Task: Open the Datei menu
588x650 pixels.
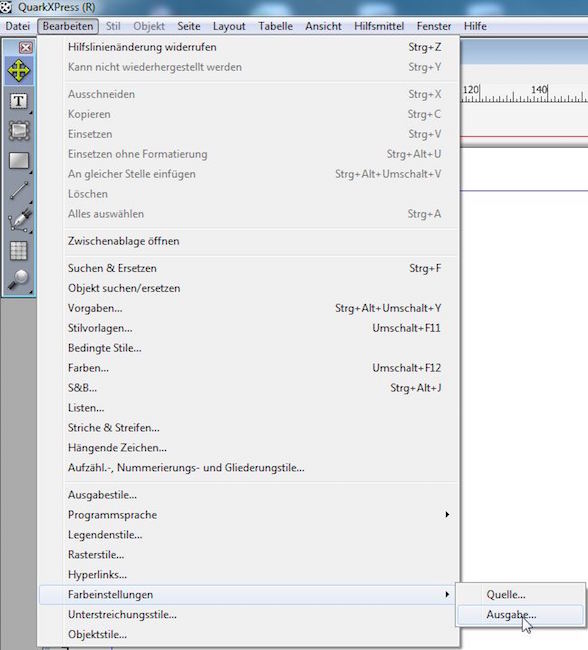Action: coord(17,26)
